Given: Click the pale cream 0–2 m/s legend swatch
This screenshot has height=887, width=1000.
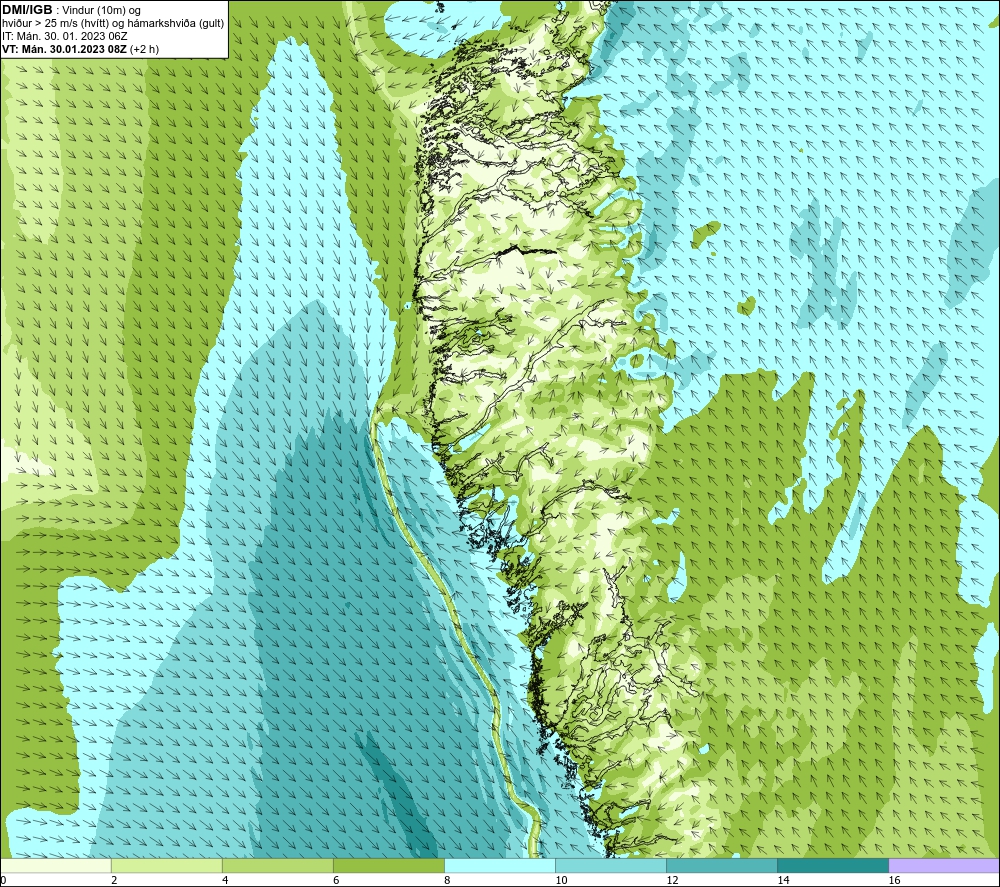Looking at the screenshot, I should point(55,865).
